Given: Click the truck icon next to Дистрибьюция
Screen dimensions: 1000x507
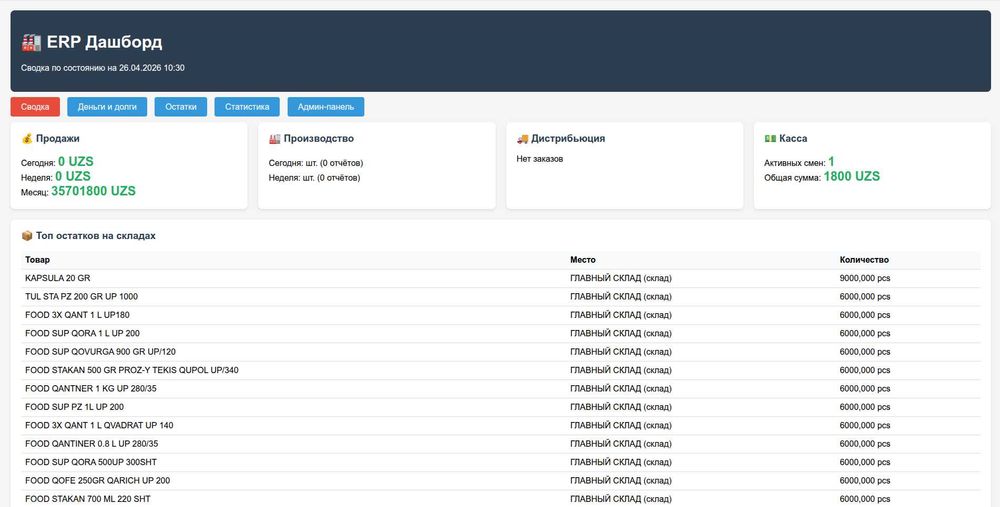Looking at the screenshot, I should coord(523,139).
